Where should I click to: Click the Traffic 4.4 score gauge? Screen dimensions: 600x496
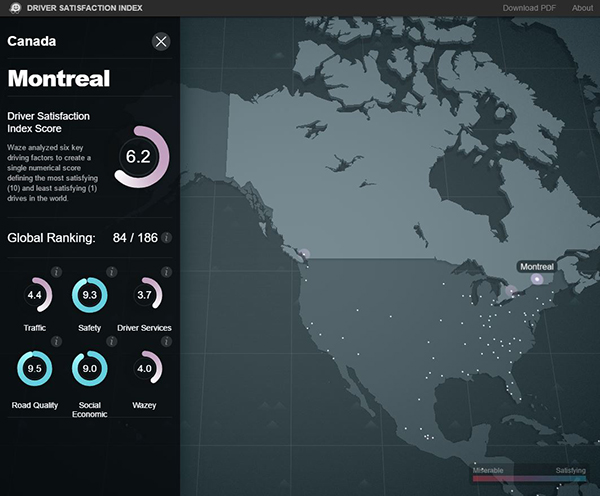(x=35, y=295)
